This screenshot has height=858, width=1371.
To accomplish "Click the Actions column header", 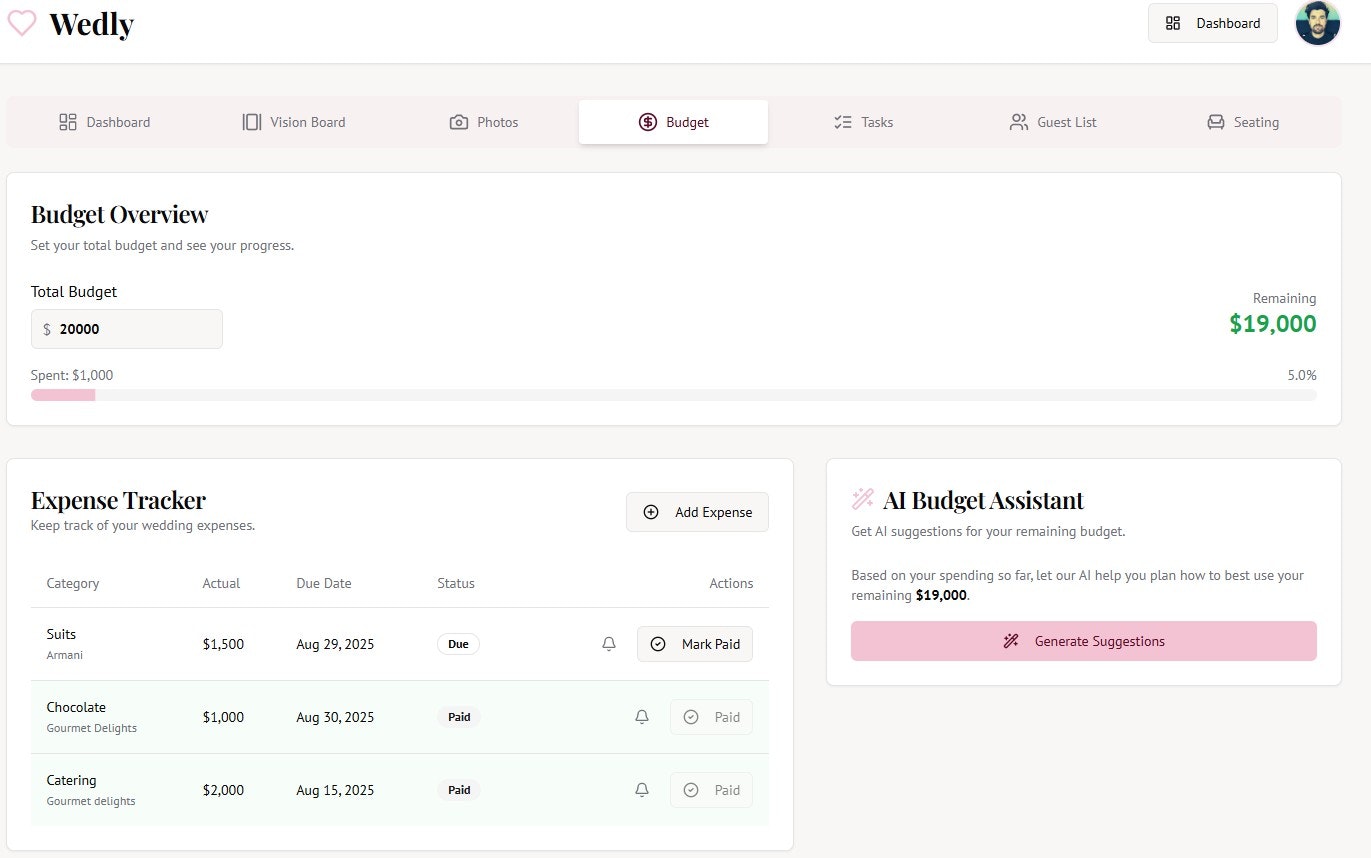I will 731,583.
